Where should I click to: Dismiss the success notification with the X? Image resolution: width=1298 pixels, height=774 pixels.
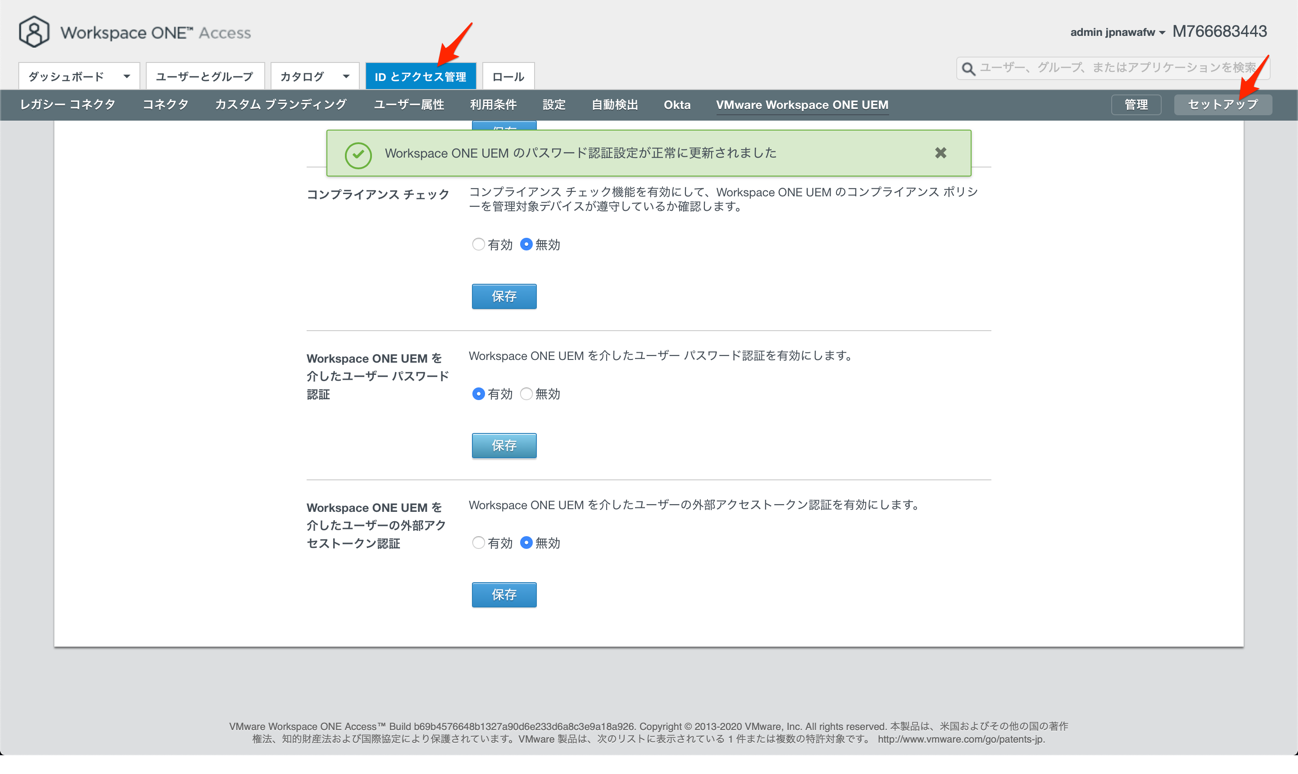(941, 153)
